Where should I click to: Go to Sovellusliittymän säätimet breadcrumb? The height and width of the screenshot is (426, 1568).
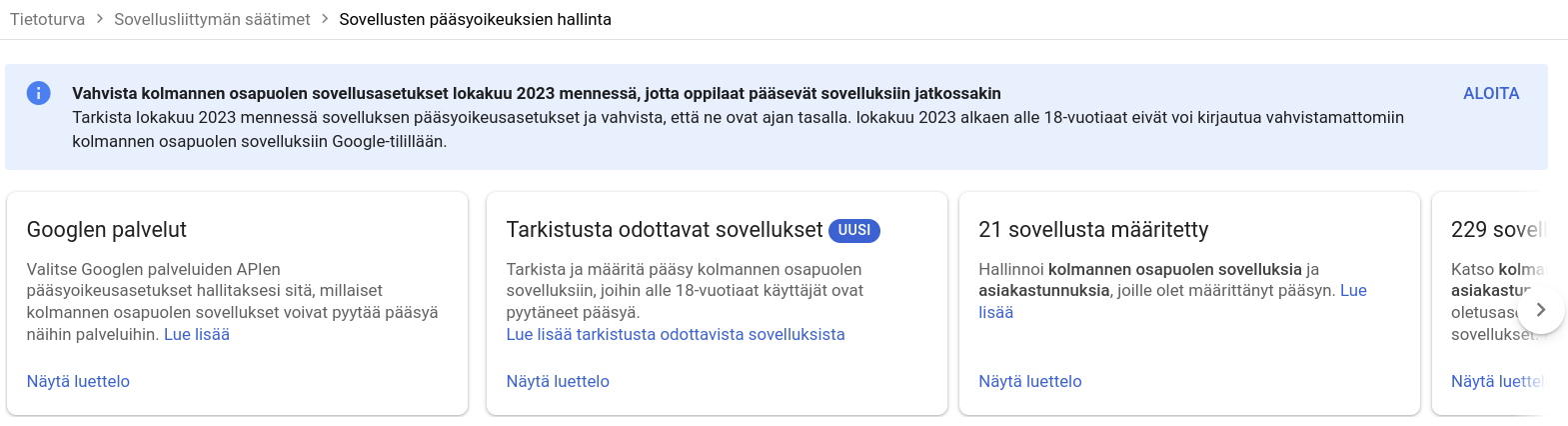pos(212,19)
